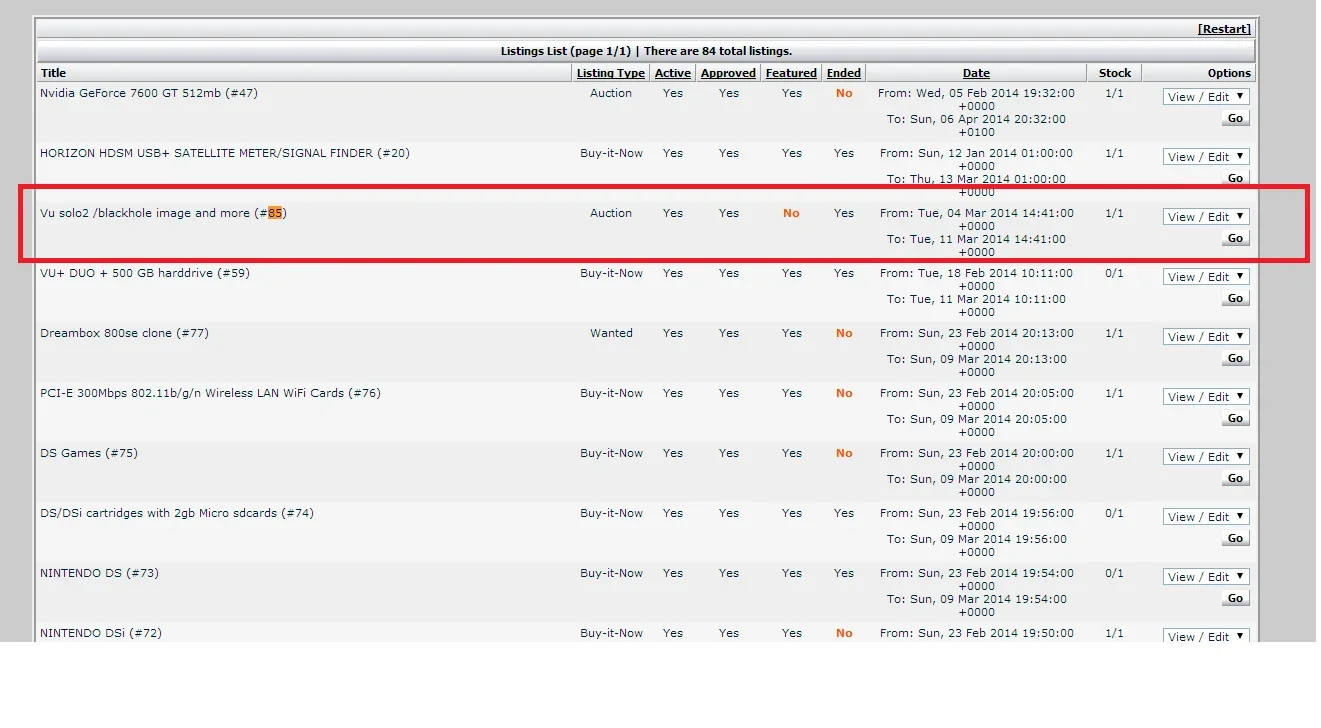
Task: Click 'Buy-it-Now' type for HORIZON HDSM row
Action: click(x=611, y=153)
